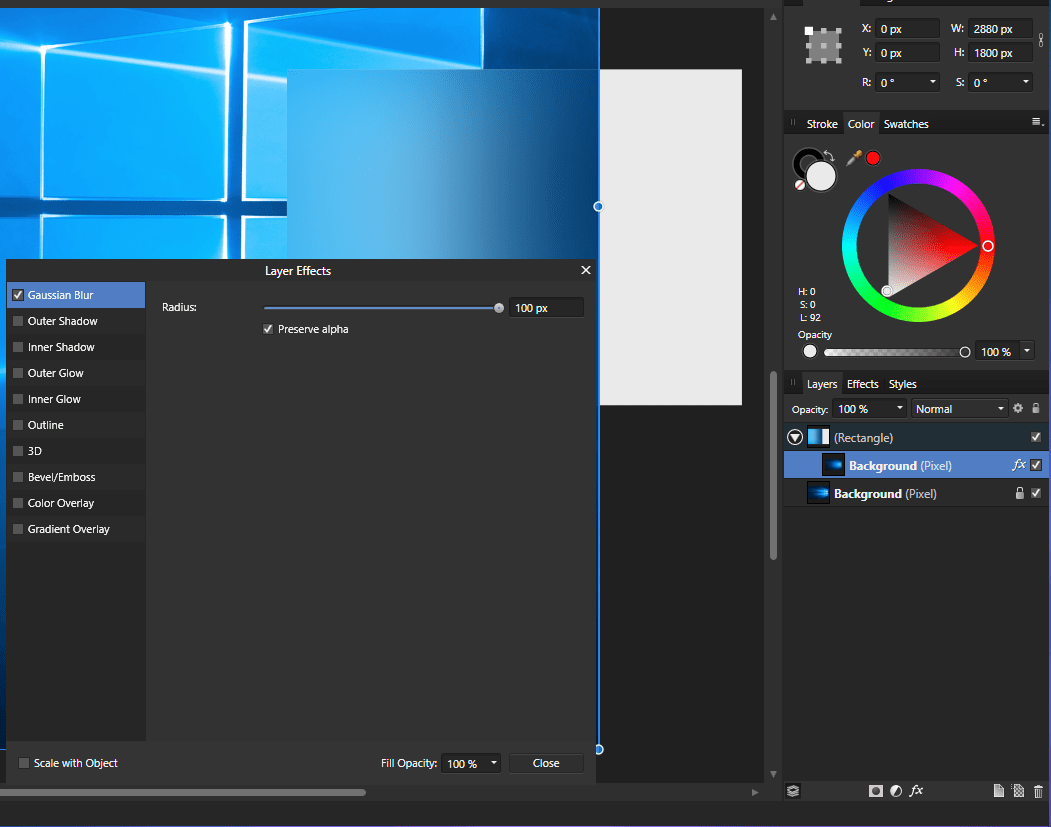Enable the Outline effect checkbox

(x=18, y=425)
